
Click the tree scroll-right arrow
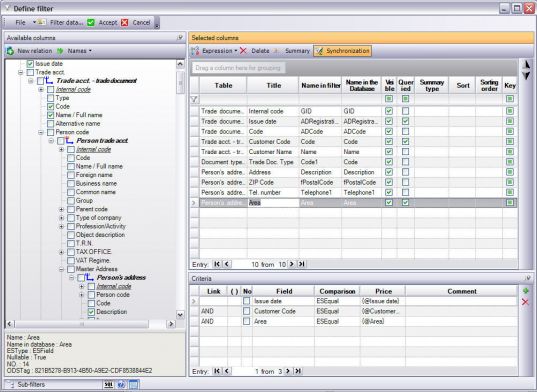click(x=171, y=324)
